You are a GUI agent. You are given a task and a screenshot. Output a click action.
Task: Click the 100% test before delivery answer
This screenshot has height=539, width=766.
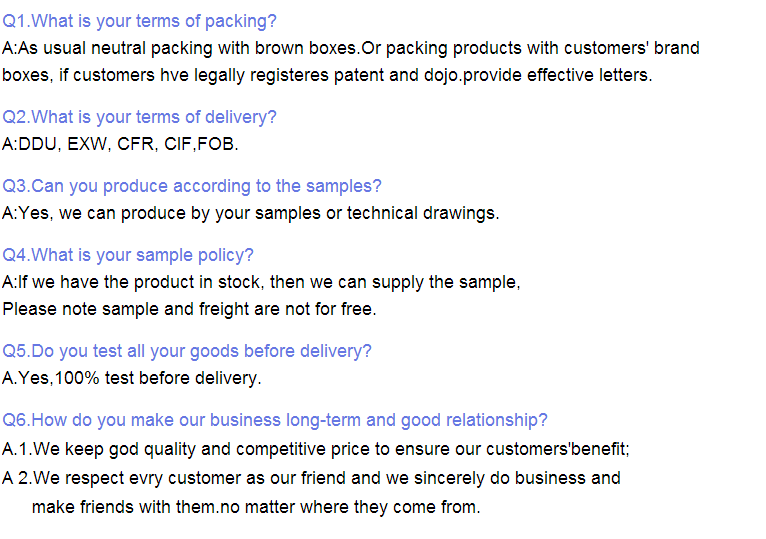point(132,378)
